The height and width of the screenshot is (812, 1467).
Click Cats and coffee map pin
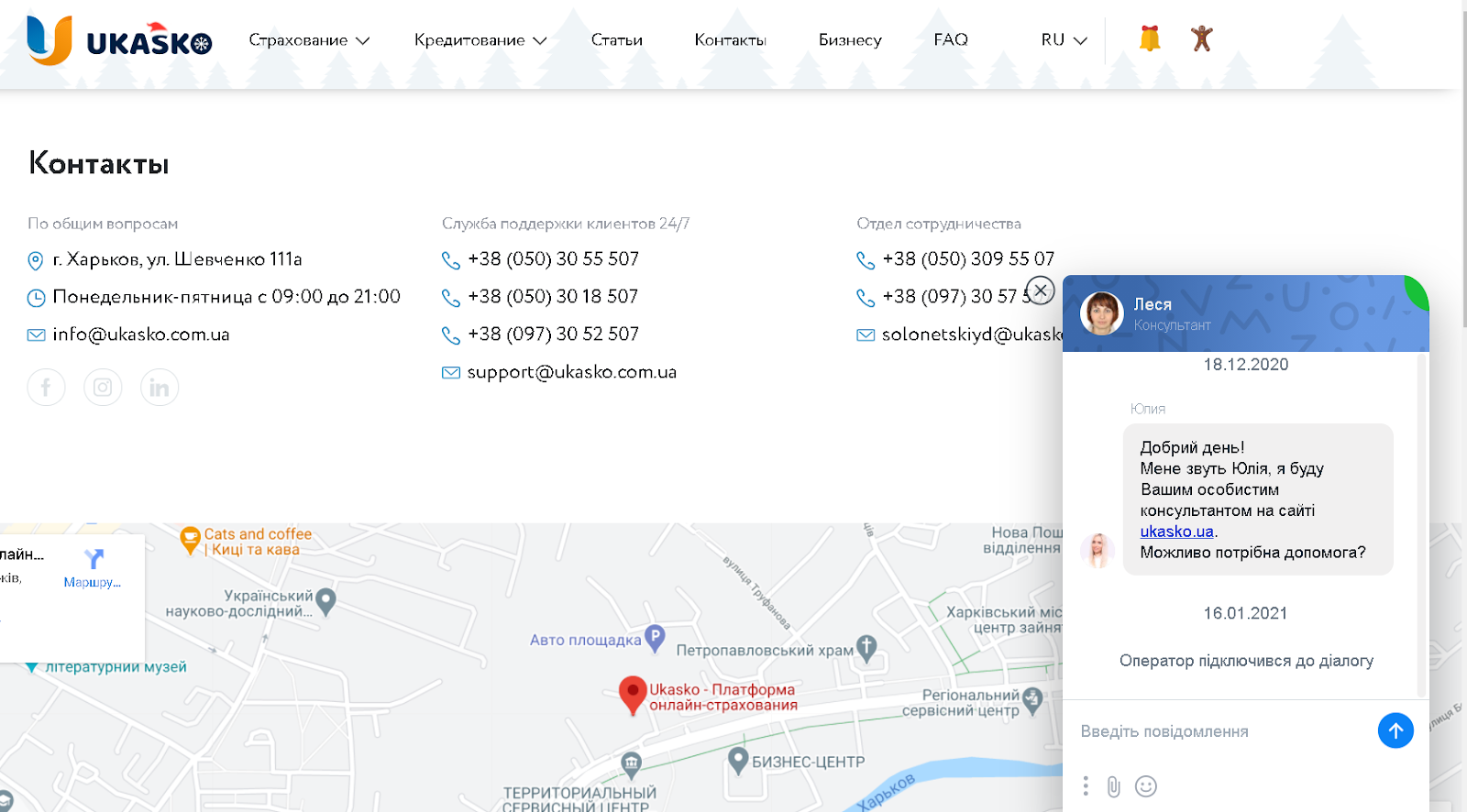coord(191,540)
